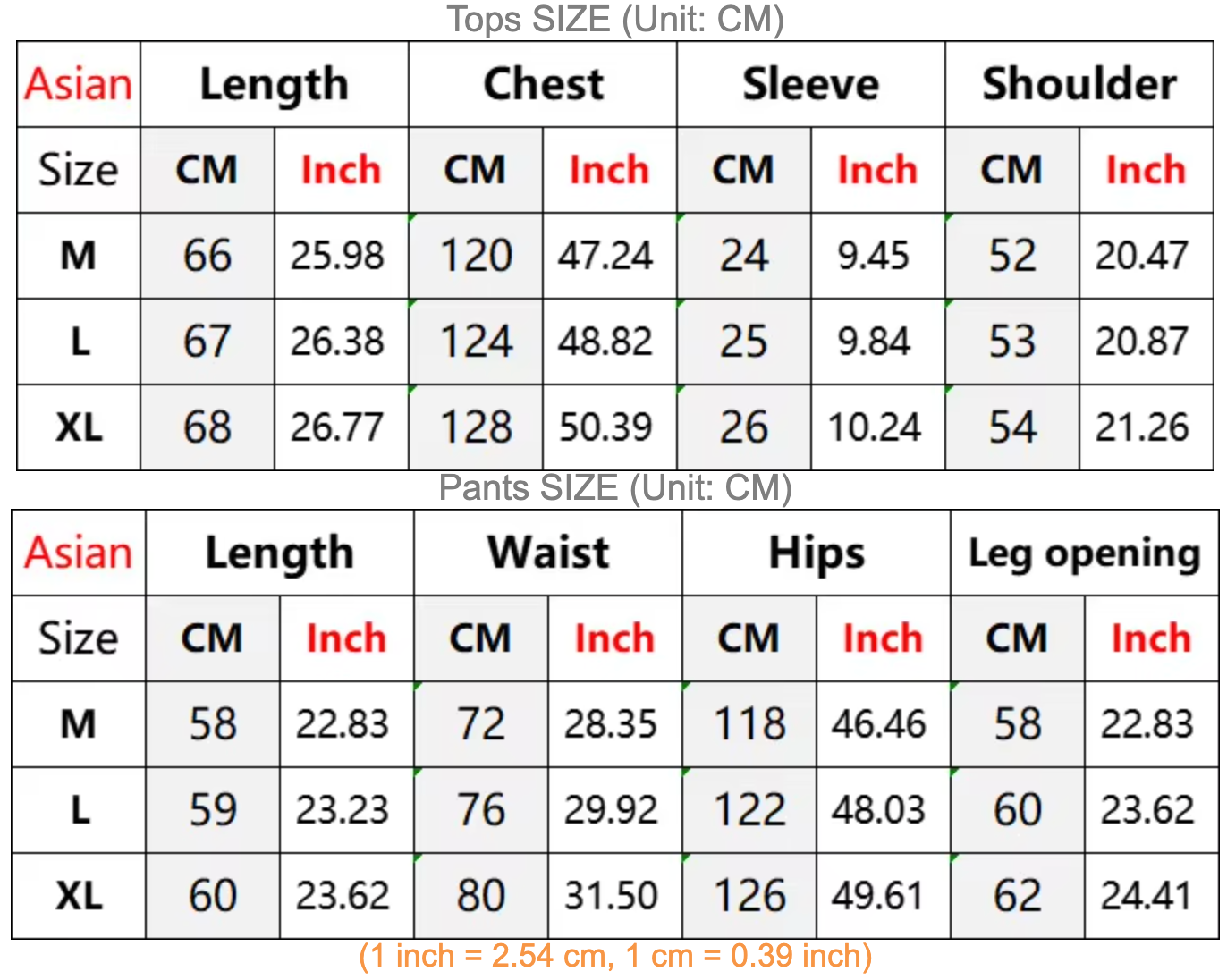Select the Leg opening column header

[x=1085, y=553]
